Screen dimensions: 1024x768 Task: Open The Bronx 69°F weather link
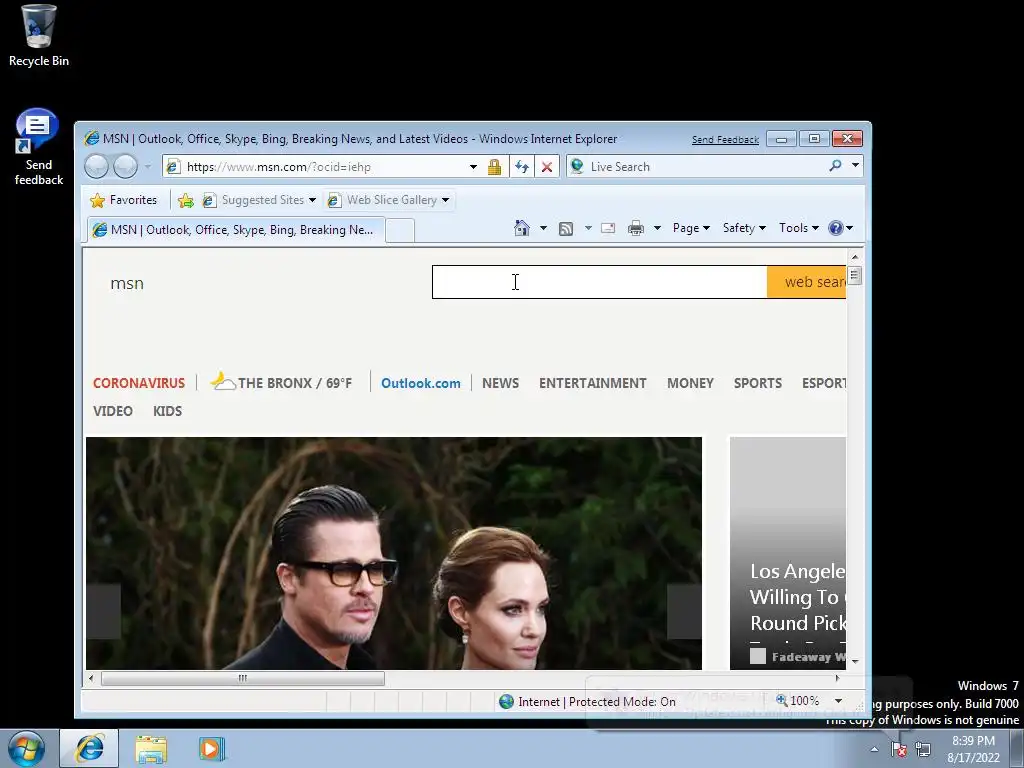coord(295,383)
